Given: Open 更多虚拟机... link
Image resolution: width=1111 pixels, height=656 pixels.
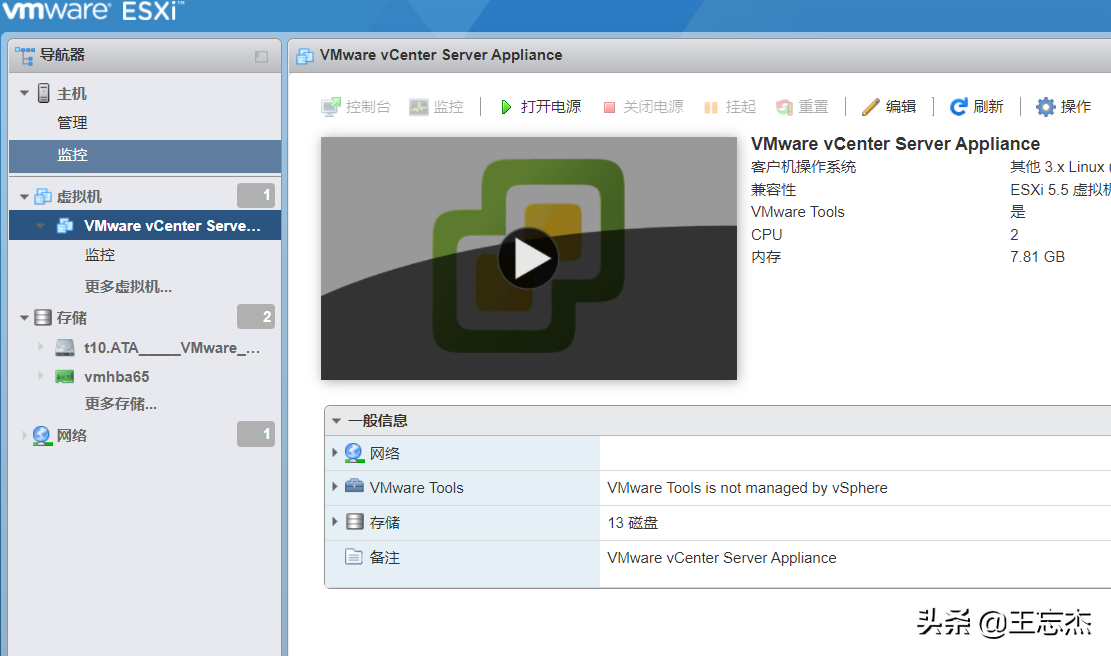Looking at the screenshot, I should pos(128,287).
